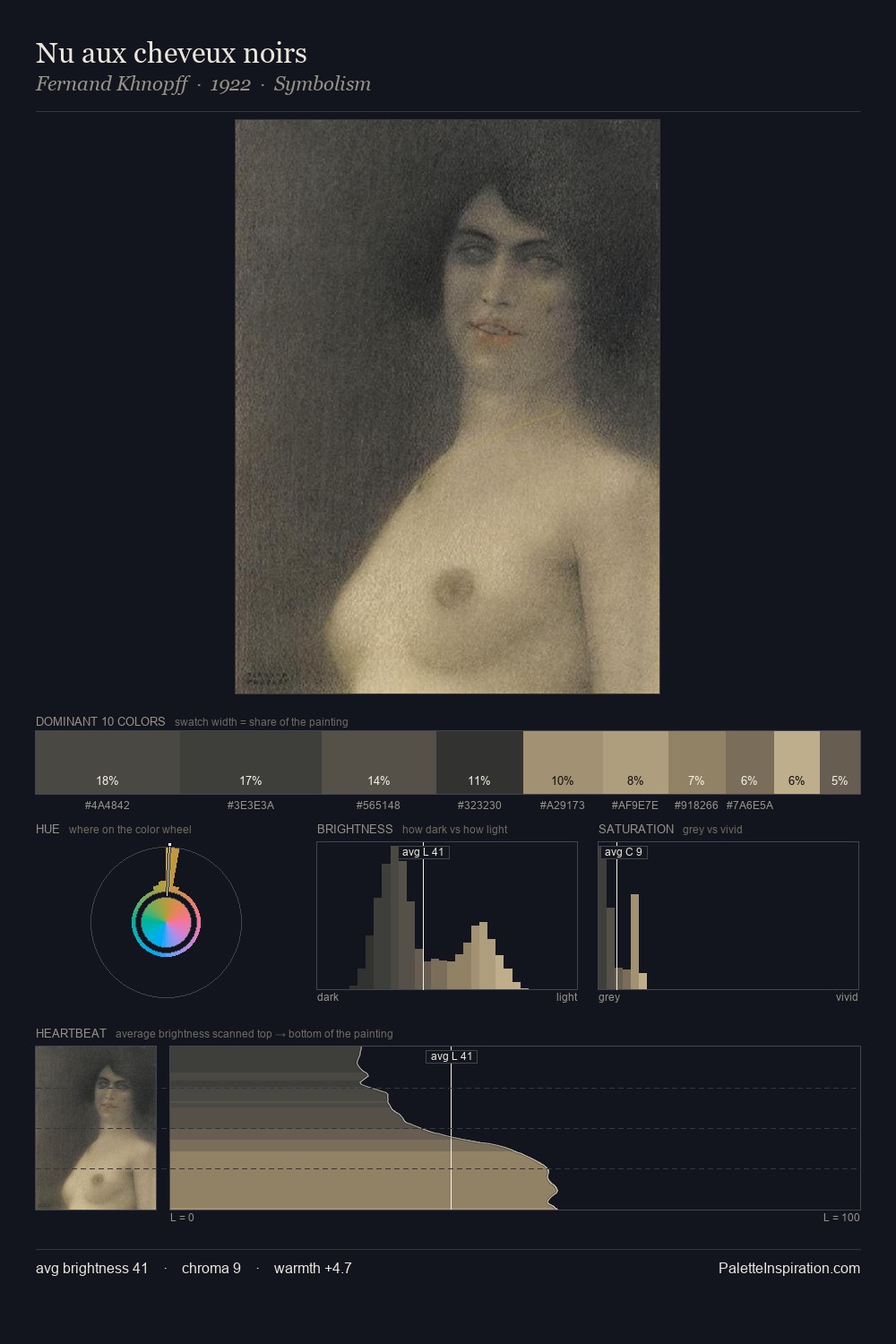Click the 7% swatch #918266
This screenshot has height=1344, width=896.
click(697, 762)
